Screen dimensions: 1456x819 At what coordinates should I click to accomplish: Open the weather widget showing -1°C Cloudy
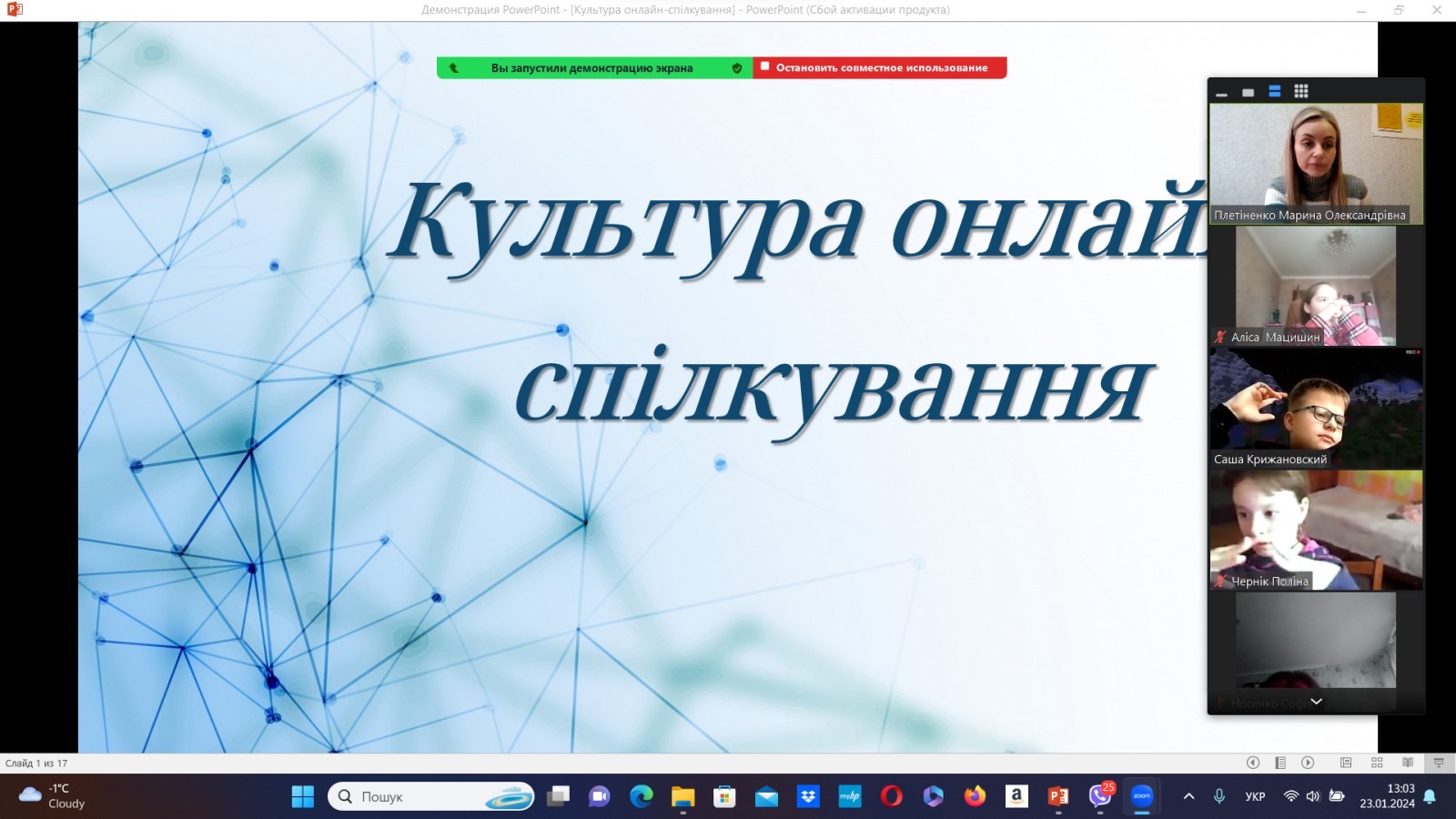[x=52, y=796]
